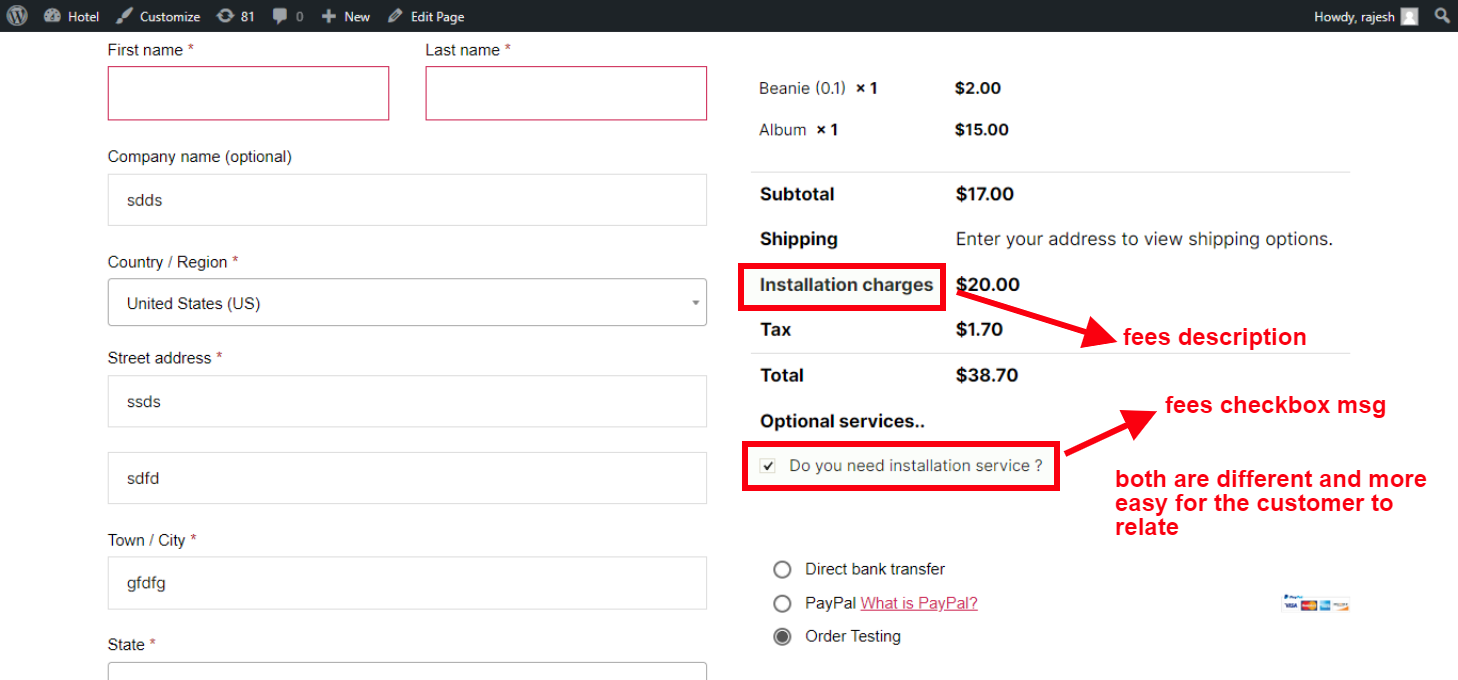
Task: Click the payment cards logo image
Action: click(x=1316, y=603)
